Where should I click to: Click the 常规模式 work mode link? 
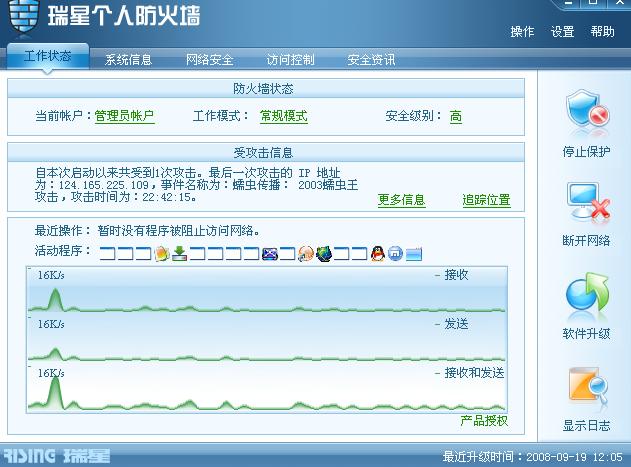(284, 116)
